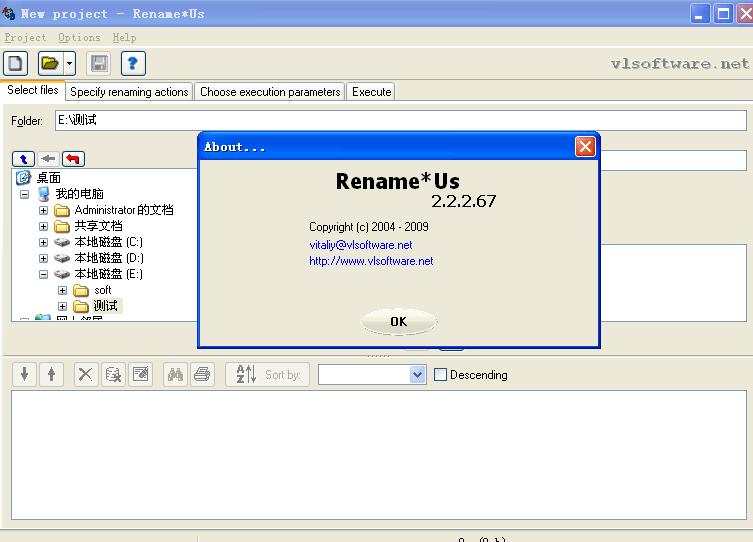Click the gray back arrow button
Image resolution: width=753 pixels, height=542 pixels.
tap(48, 158)
